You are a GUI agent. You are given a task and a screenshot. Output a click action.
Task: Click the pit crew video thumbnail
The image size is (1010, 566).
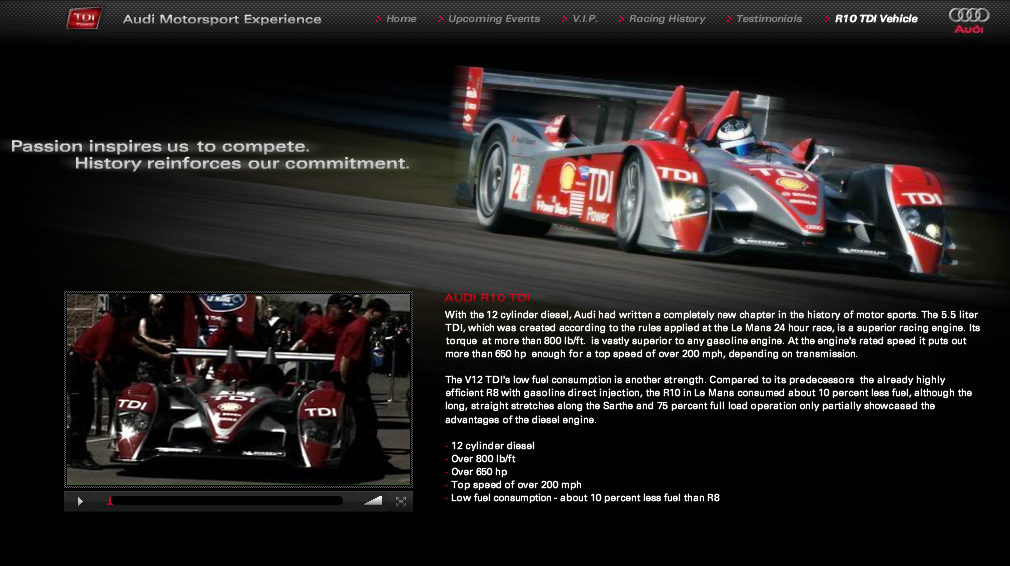coord(238,389)
